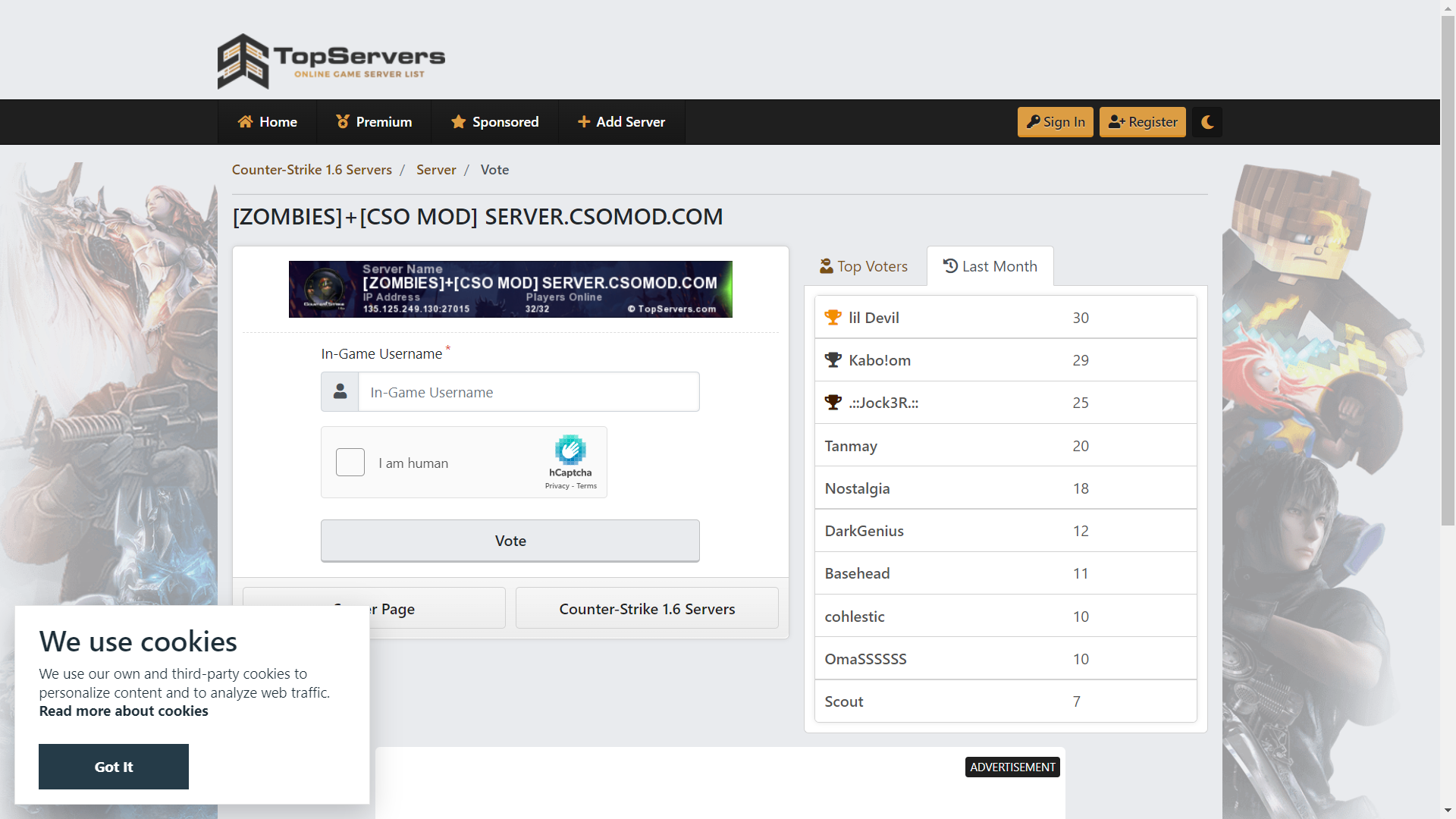Image resolution: width=1456 pixels, height=819 pixels.
Task: Click the trophy icon next to .::Jock3R.::
Action: pos(833,403)
